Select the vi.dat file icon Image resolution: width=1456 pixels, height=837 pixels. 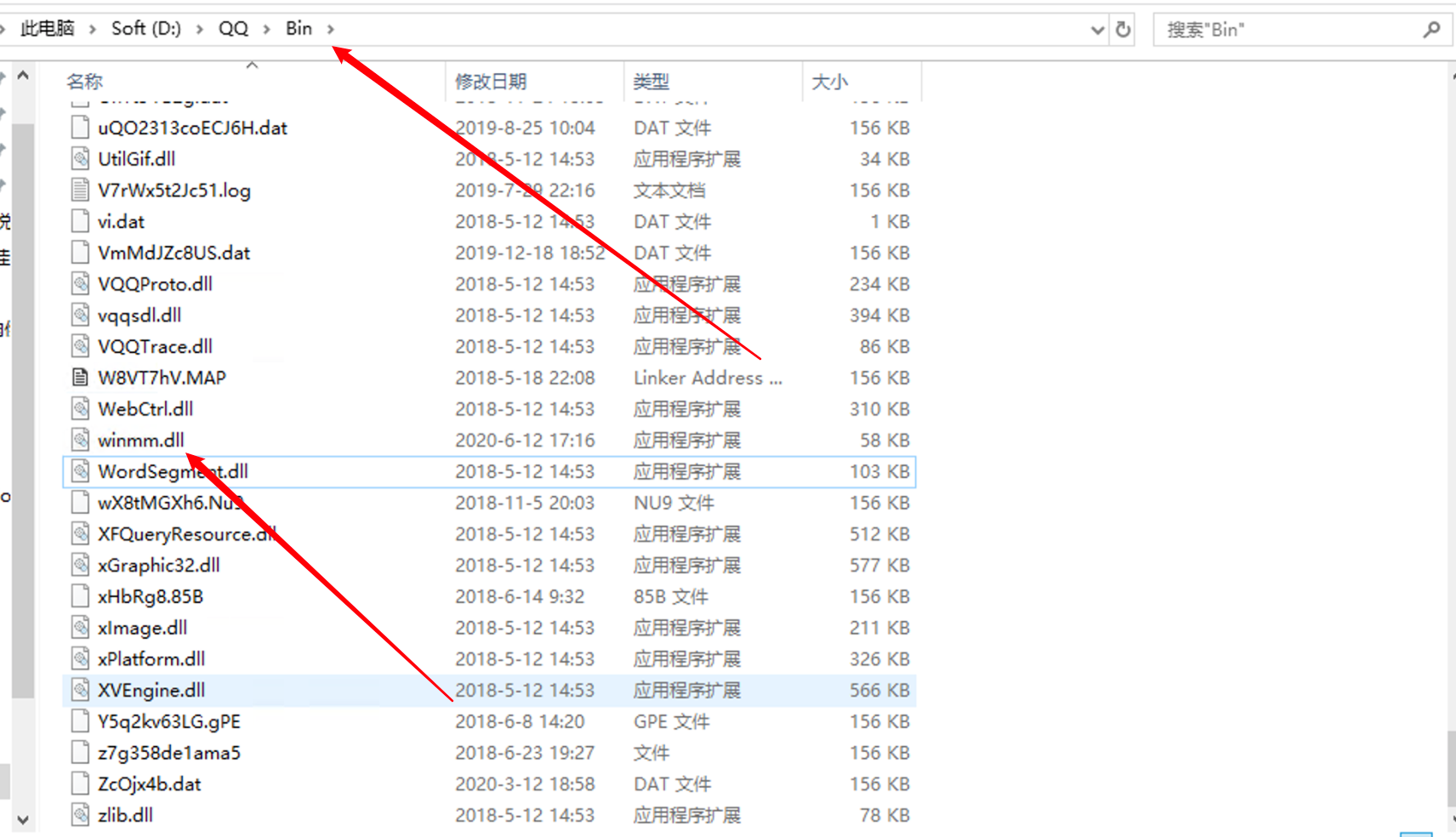[x=80, y=222]
